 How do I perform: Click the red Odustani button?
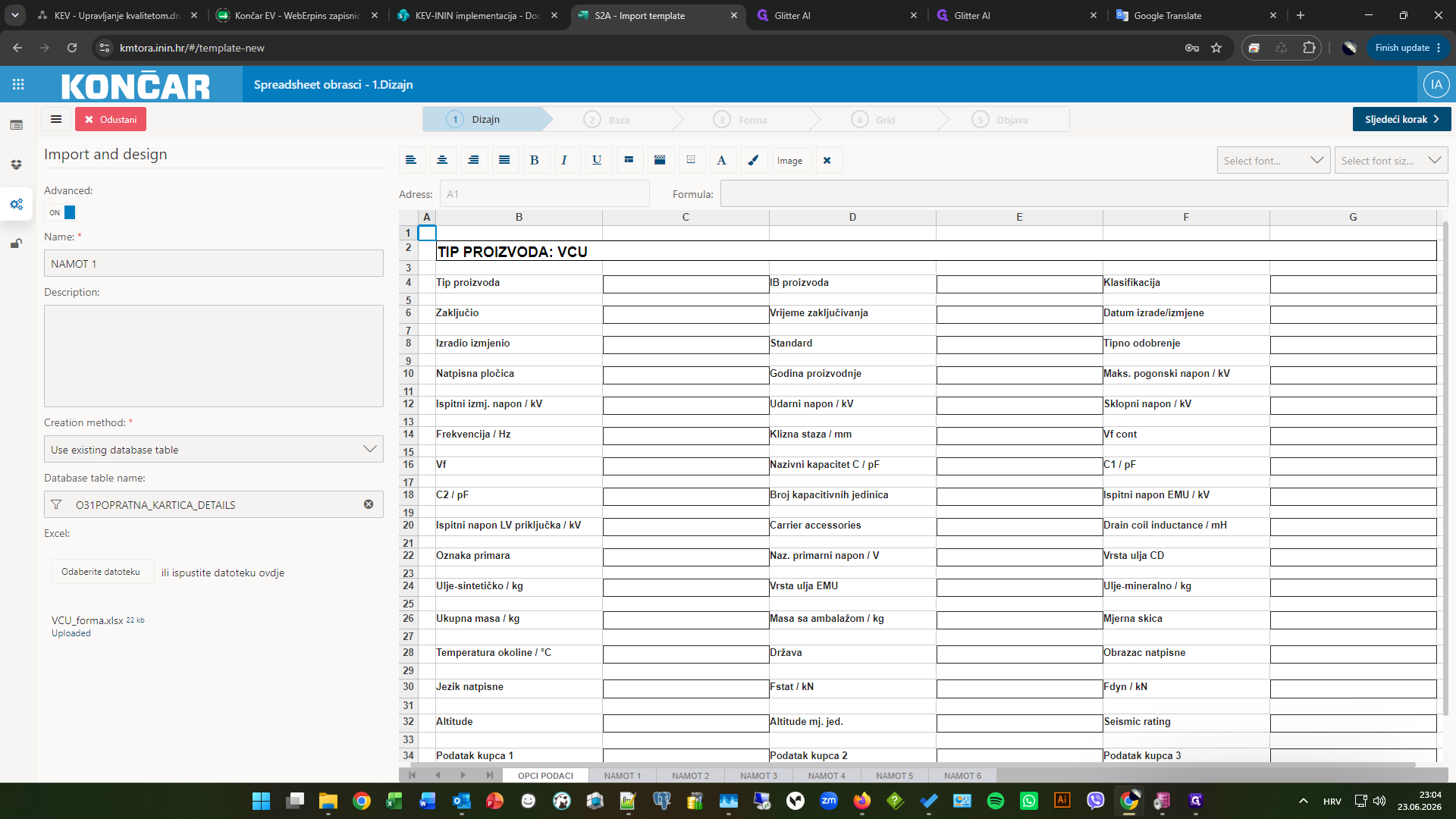[x=111, y=119]
